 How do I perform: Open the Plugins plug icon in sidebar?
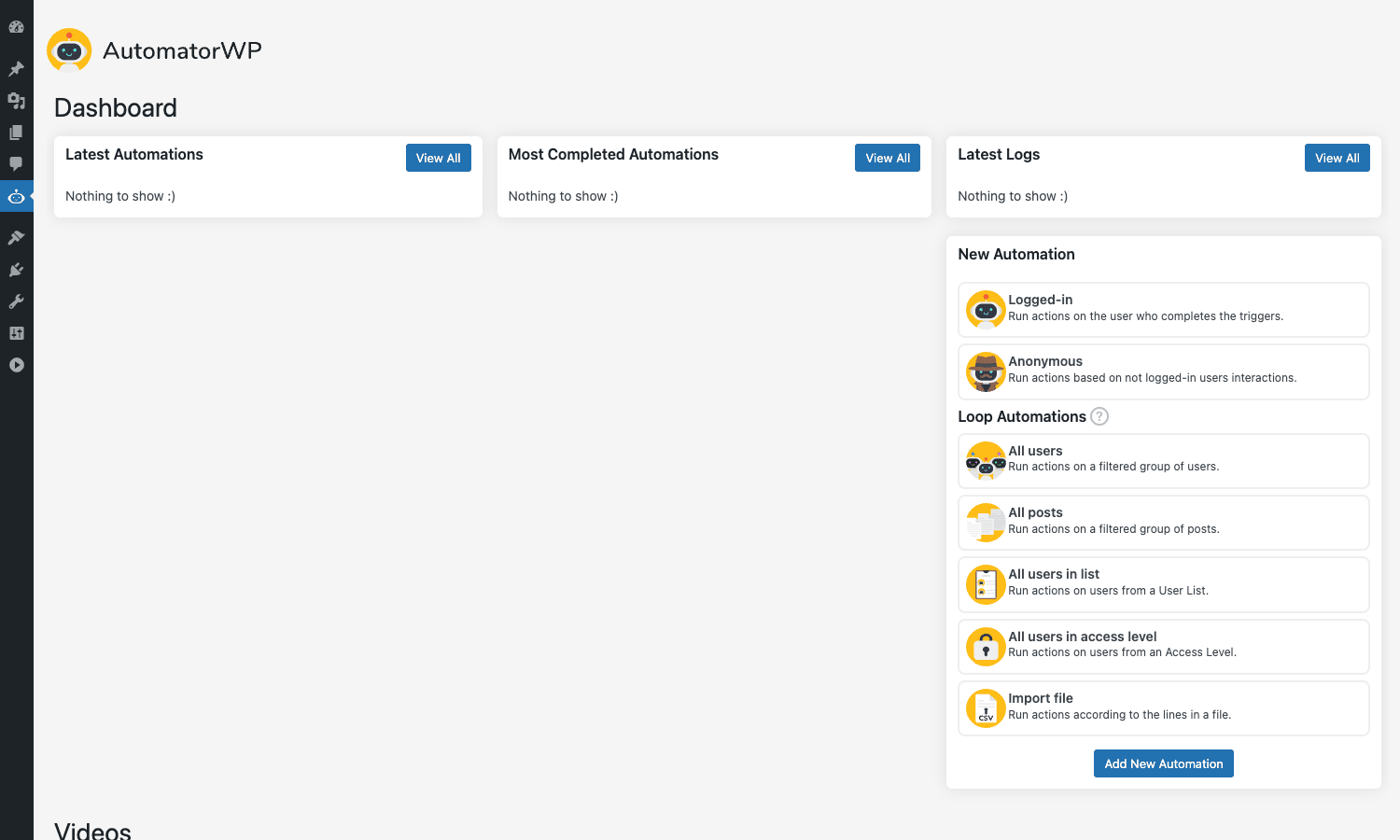(16, 270)
